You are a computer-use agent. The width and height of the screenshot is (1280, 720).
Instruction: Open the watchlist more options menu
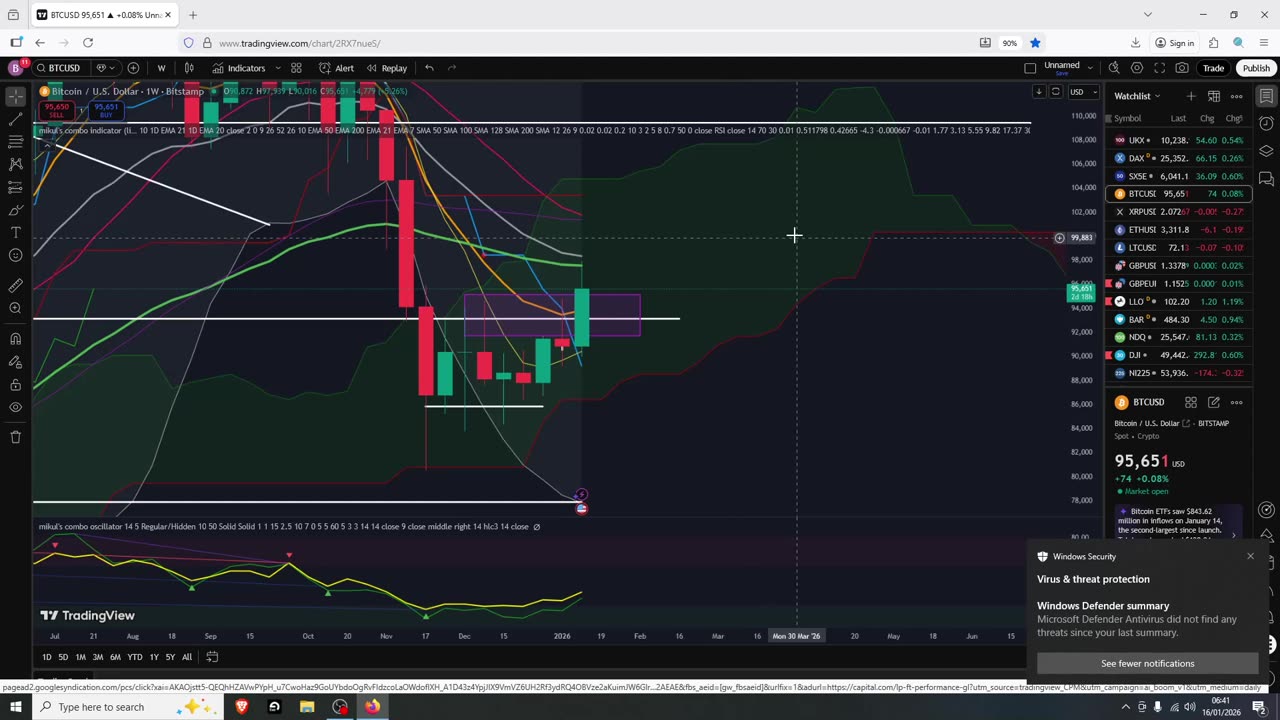click(1237, 96)
